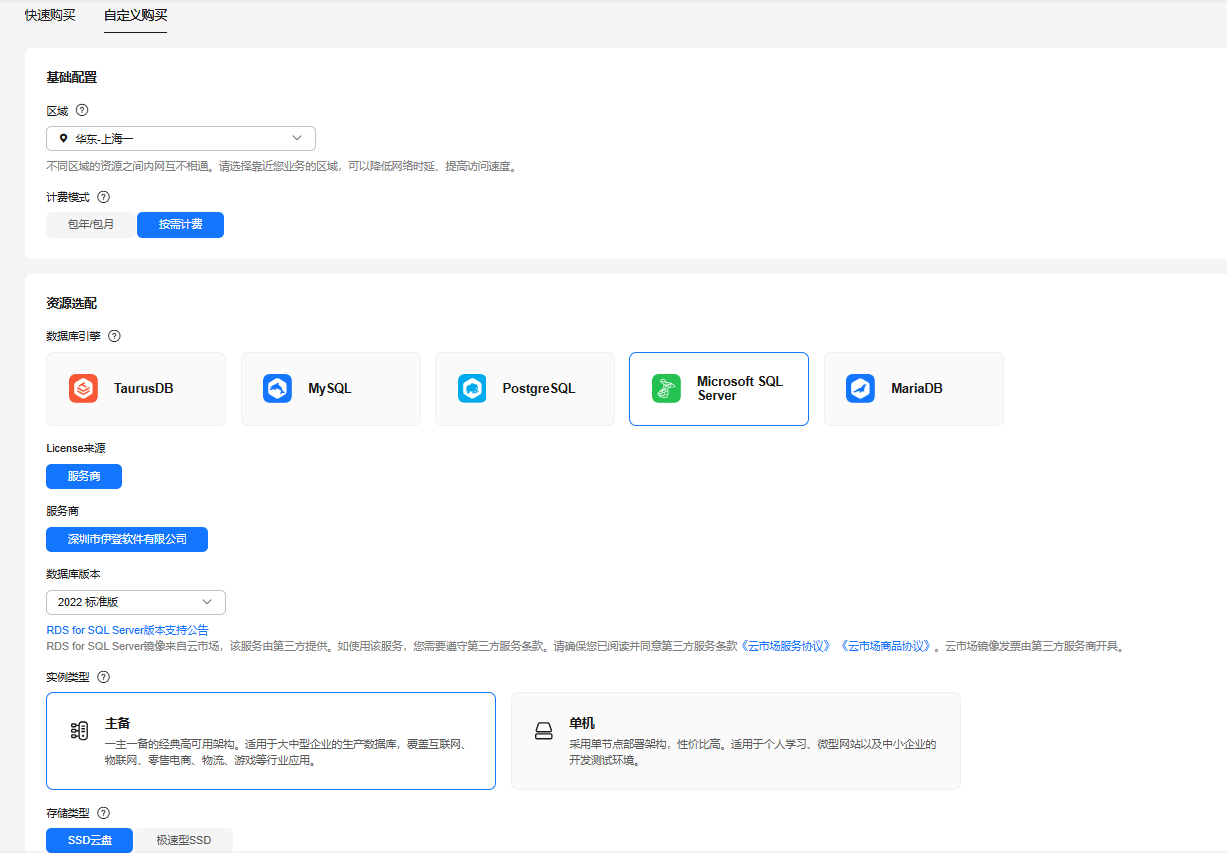1227x857 pixels.
Task: Choose the TaurusDB engine card
Action: click(x=136, y=389)
